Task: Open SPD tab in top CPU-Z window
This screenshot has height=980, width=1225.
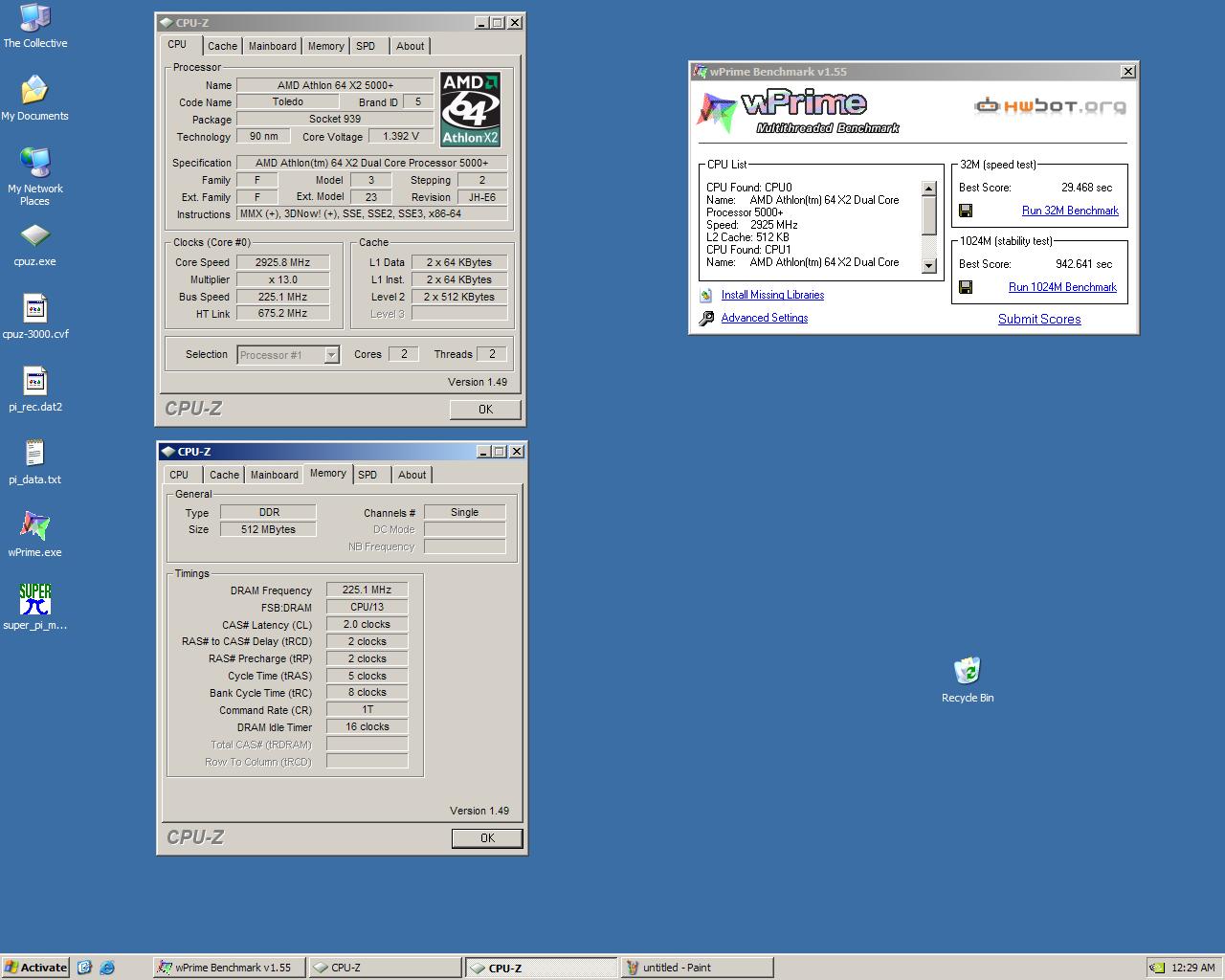Action: click(366, 46)
